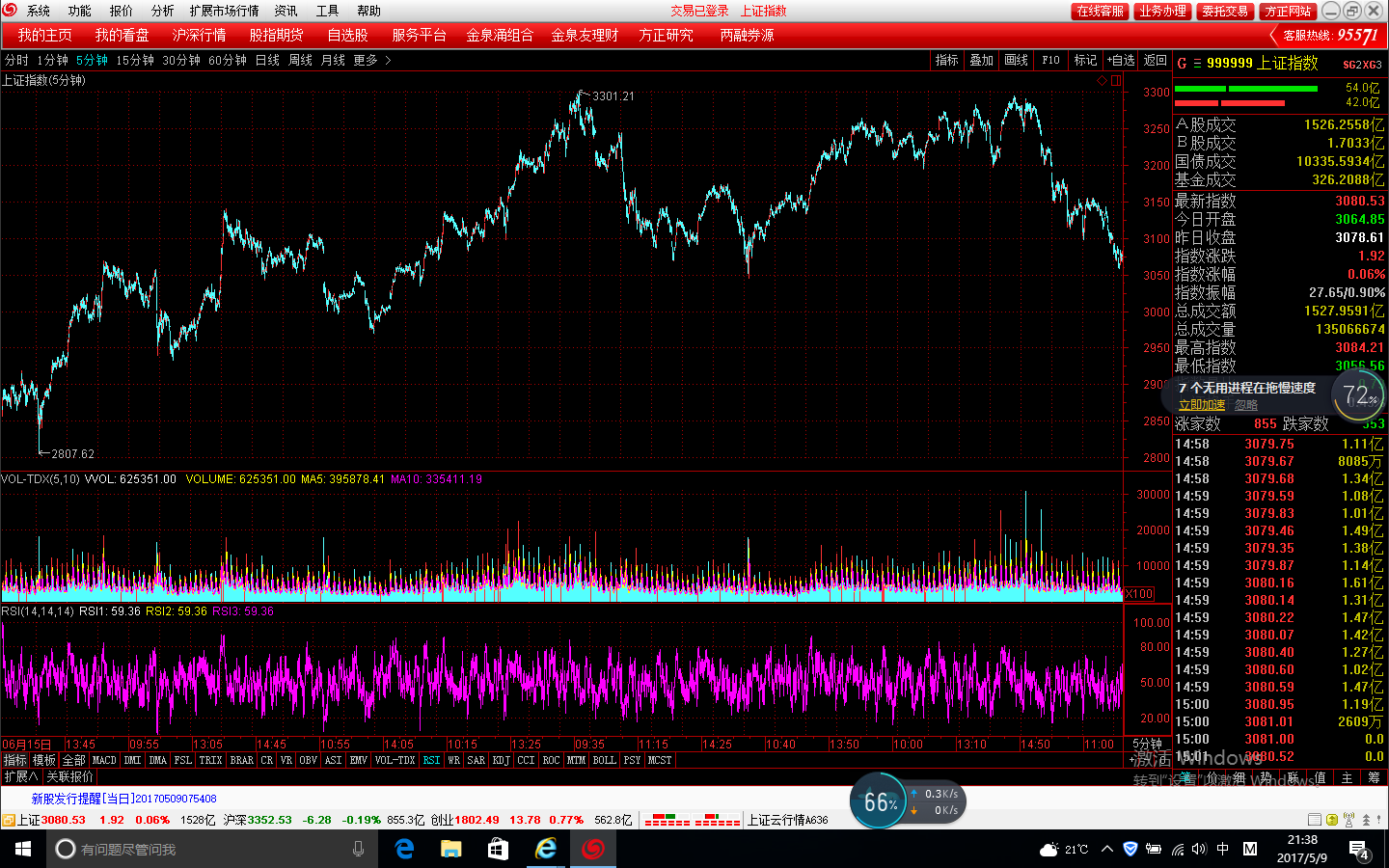Screen dimensions: 1389x868
Task: Open the 分析 menu
Action: pyautogui.click(x=162, y=11)
